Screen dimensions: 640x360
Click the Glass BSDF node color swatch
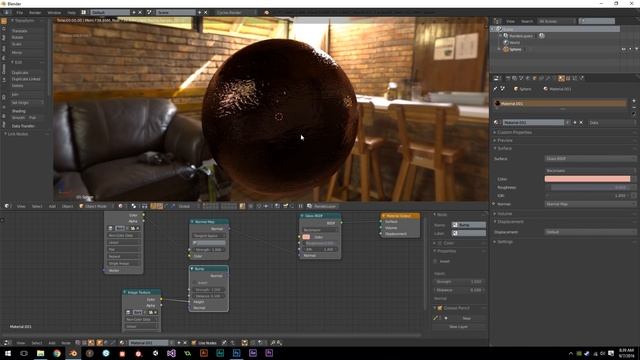click(x=306, y=237)
